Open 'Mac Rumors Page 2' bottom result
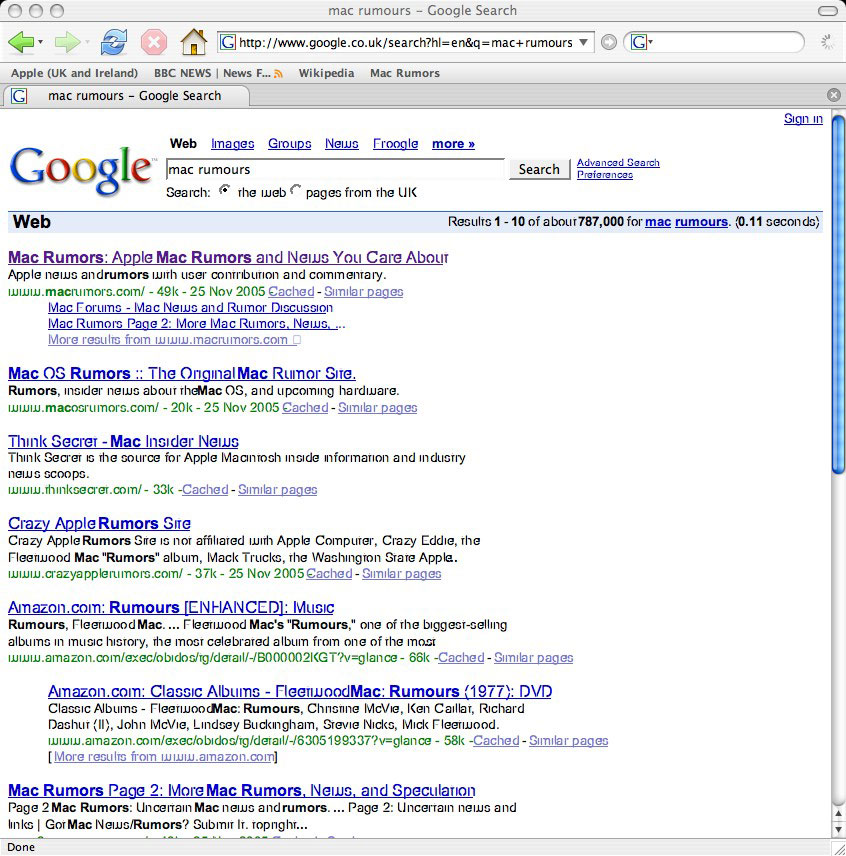Screen dimensions: 846x856 tap(242, 790)
